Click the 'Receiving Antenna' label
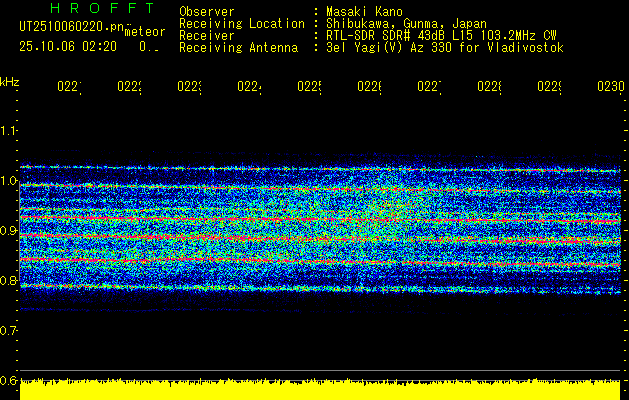Viewport: 629px width, 400px height. coord(238,48)
